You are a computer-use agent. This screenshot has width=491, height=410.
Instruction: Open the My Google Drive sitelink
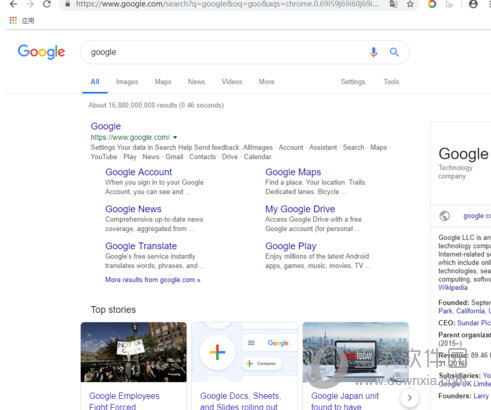click(x=300, y=209)
